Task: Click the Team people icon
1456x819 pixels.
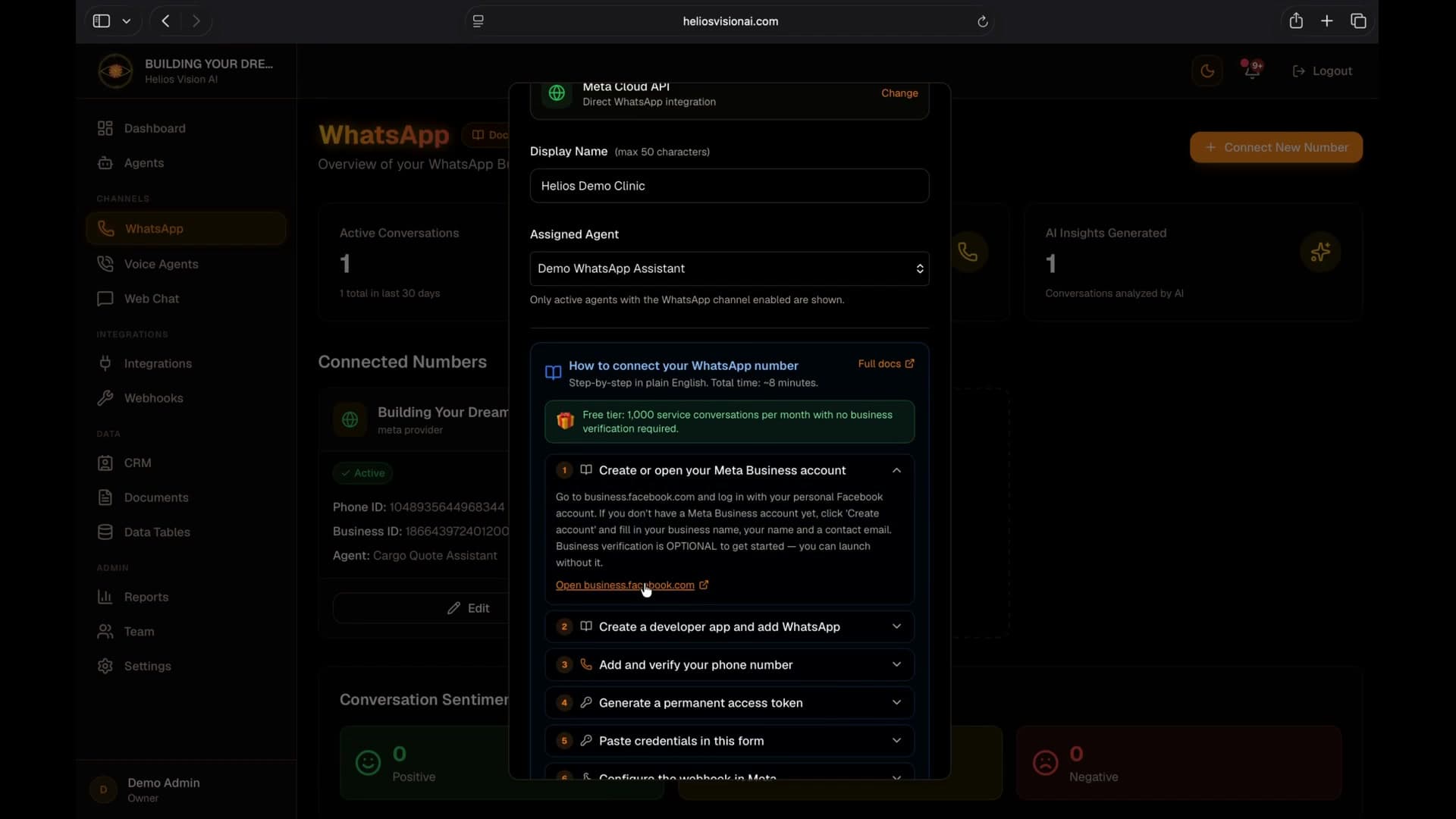Action: click(105, 632)
